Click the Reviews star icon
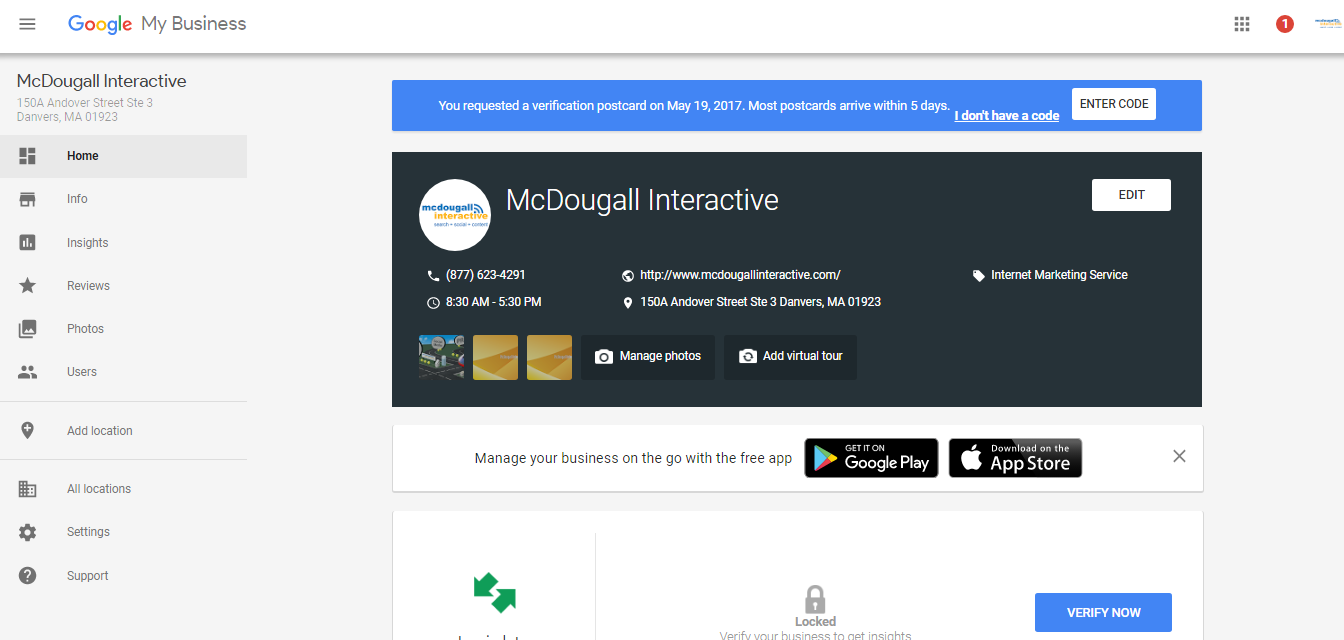This screenshot has height=640, width=1344. (28, 286)
